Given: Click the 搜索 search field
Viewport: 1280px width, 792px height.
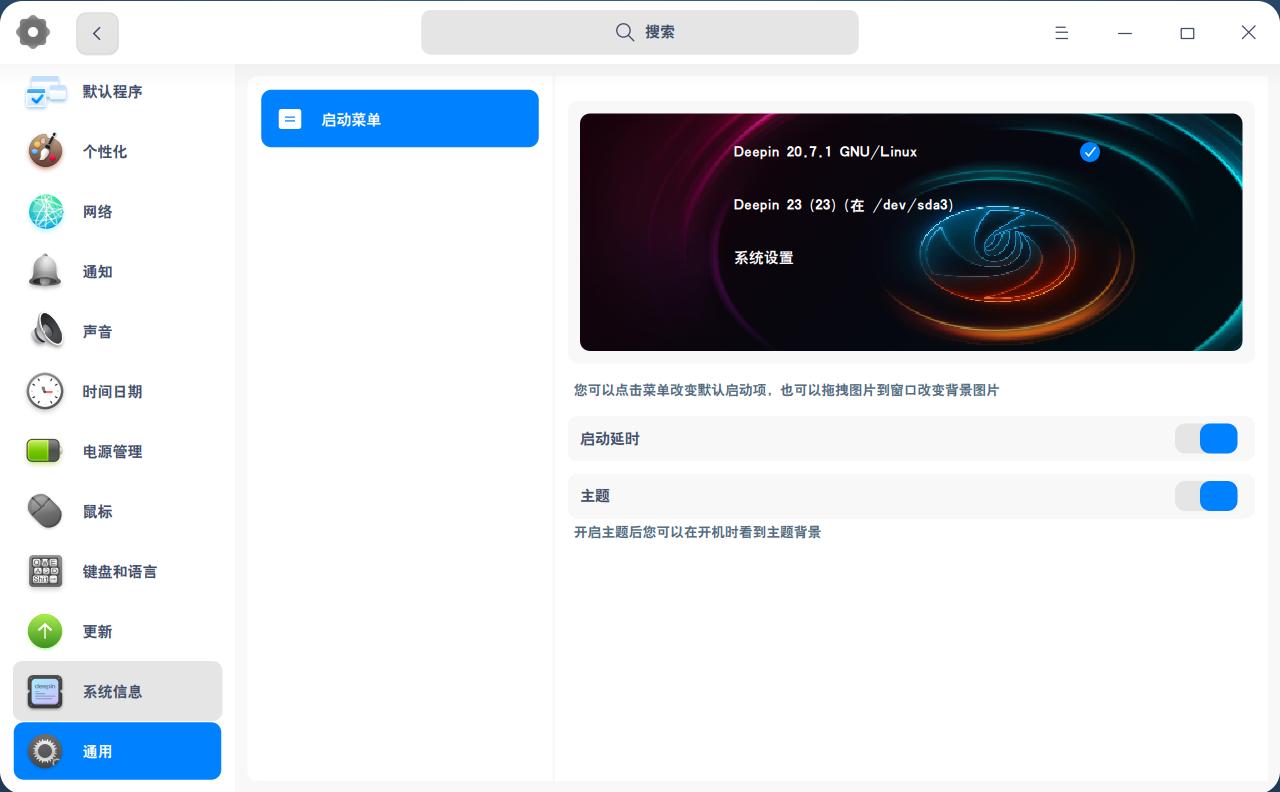Looking at the screenshot, I should (640, 32).
